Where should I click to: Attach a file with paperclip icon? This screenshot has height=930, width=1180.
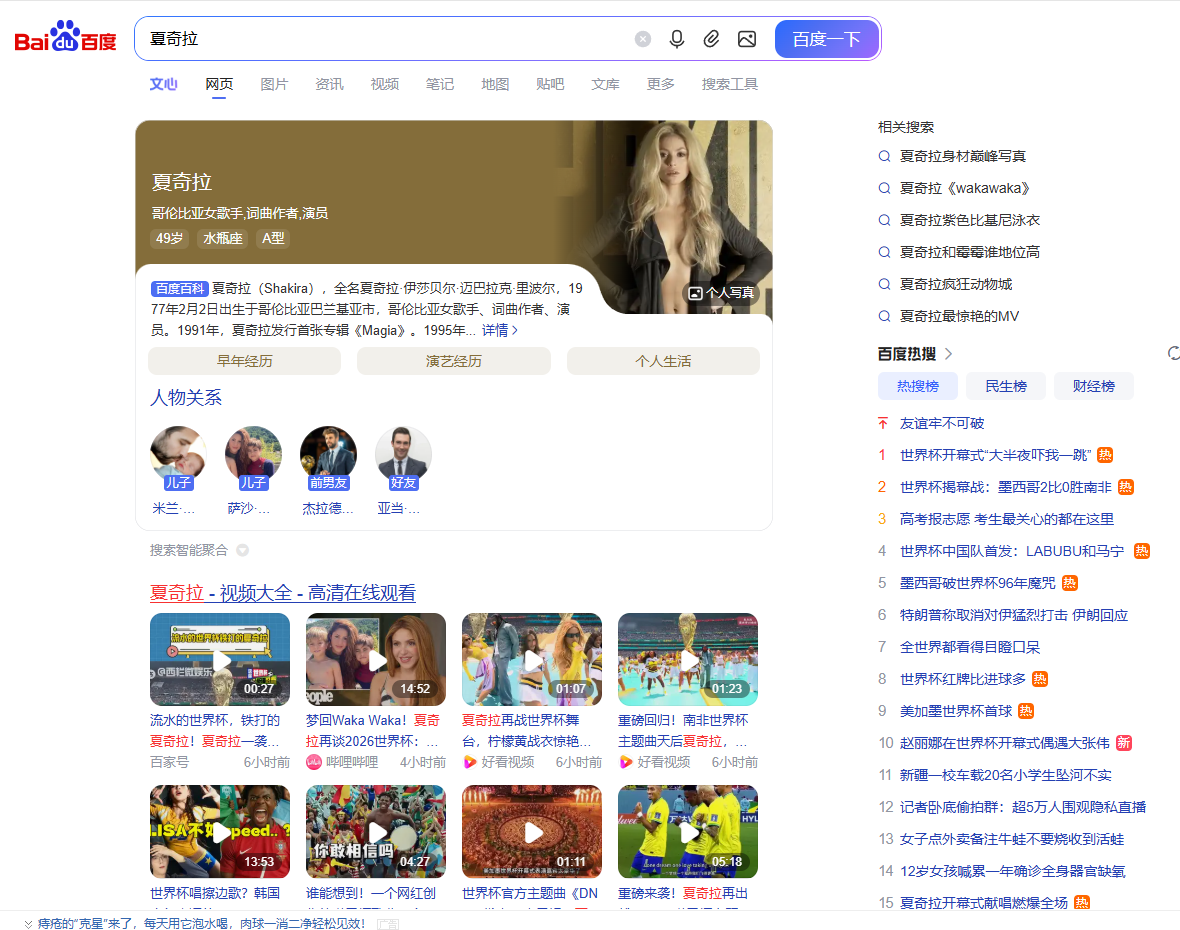[711, 39]
